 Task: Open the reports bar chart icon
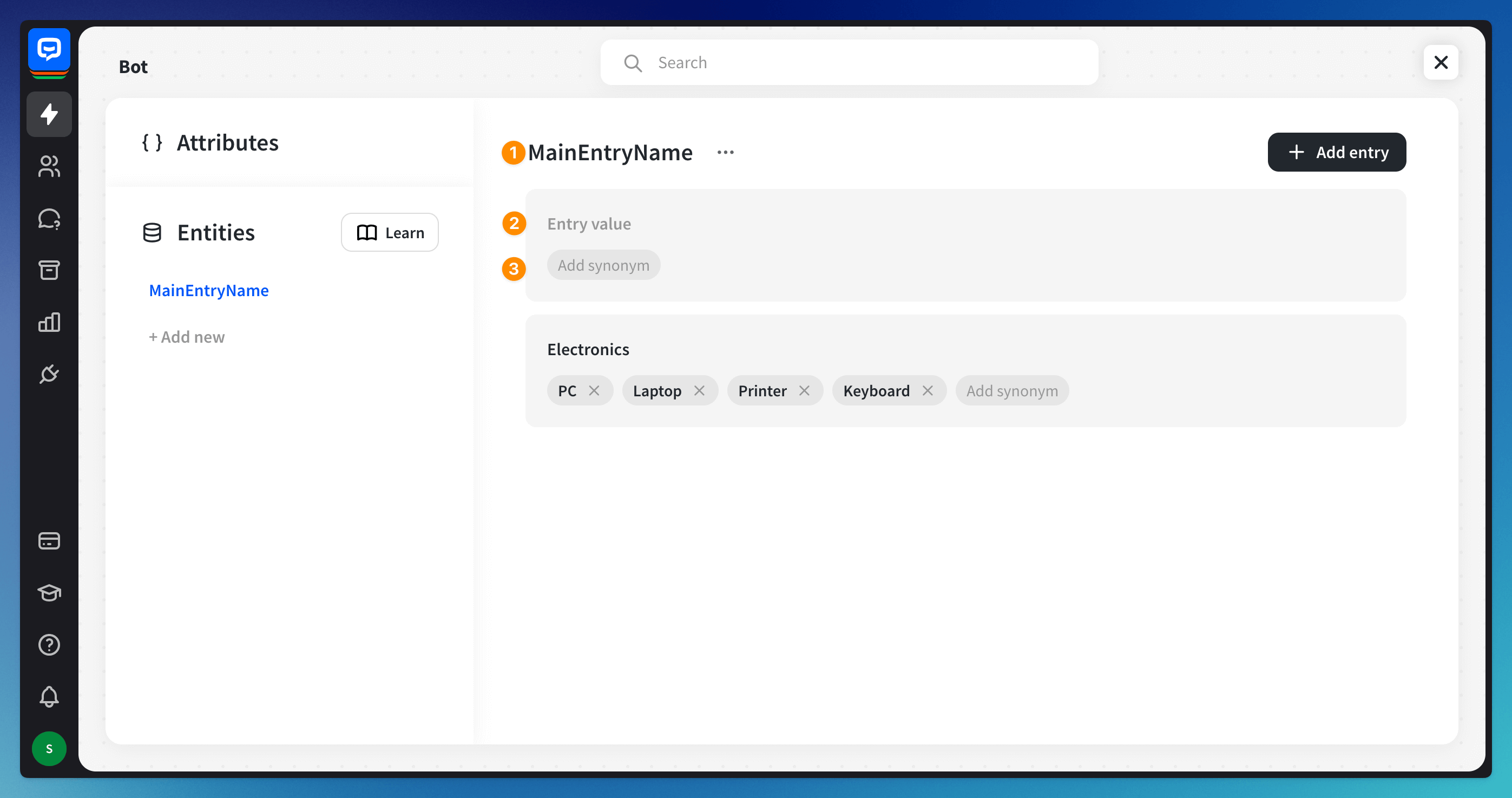(49, 322)
